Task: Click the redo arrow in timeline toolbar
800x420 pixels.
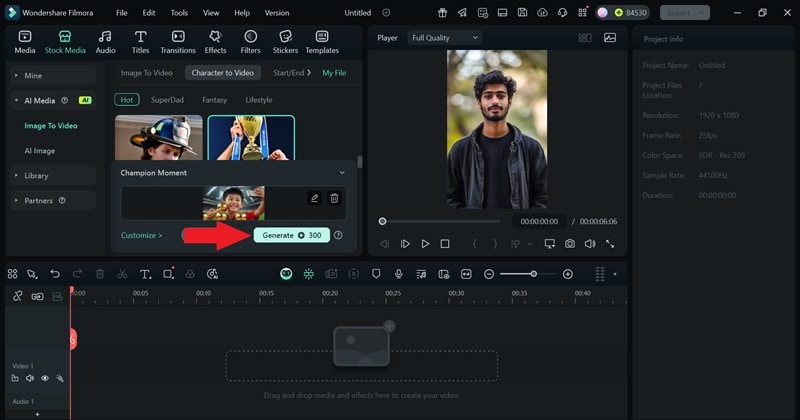Action: [x=77, y=274]
